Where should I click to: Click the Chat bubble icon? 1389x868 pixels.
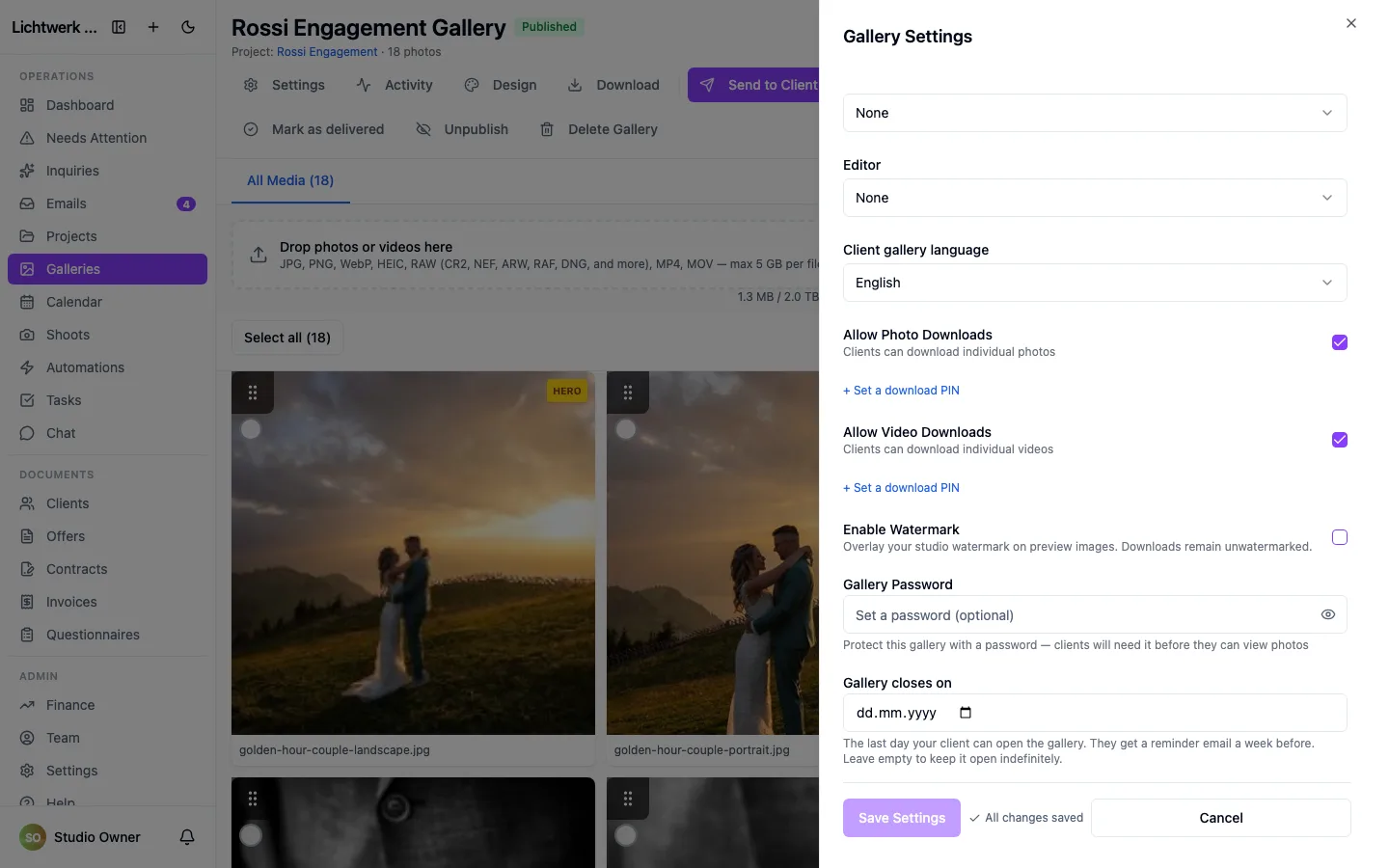click(27, 433)
